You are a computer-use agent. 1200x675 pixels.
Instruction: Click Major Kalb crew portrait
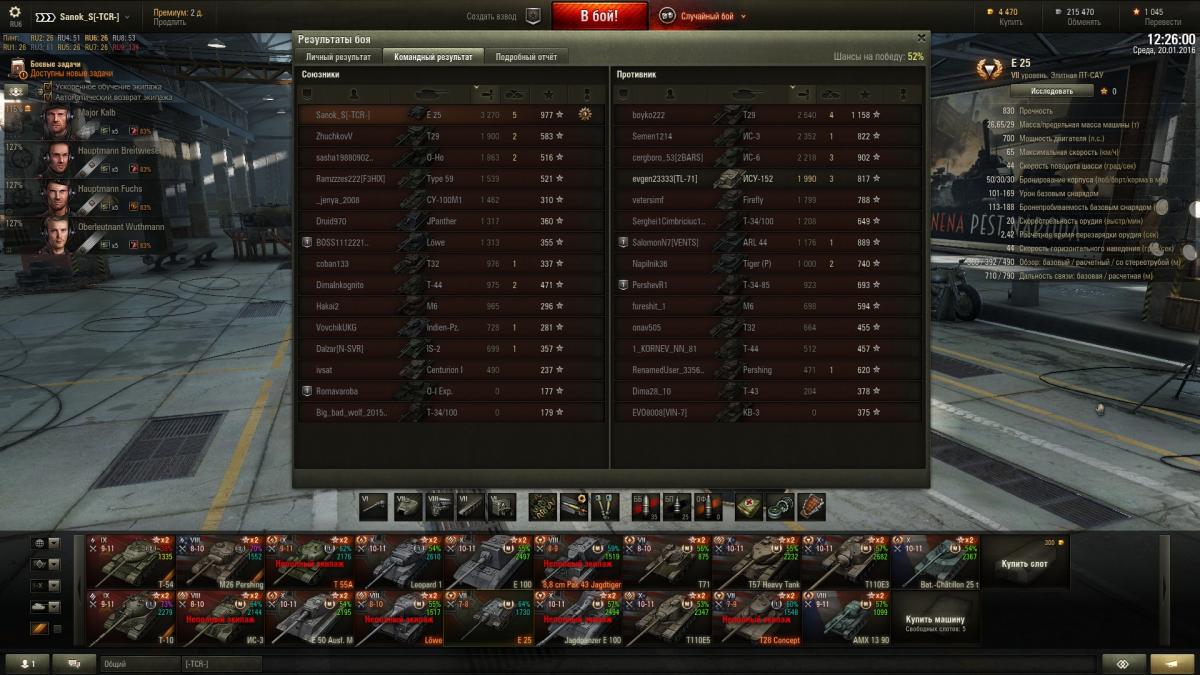coord(58,121)
